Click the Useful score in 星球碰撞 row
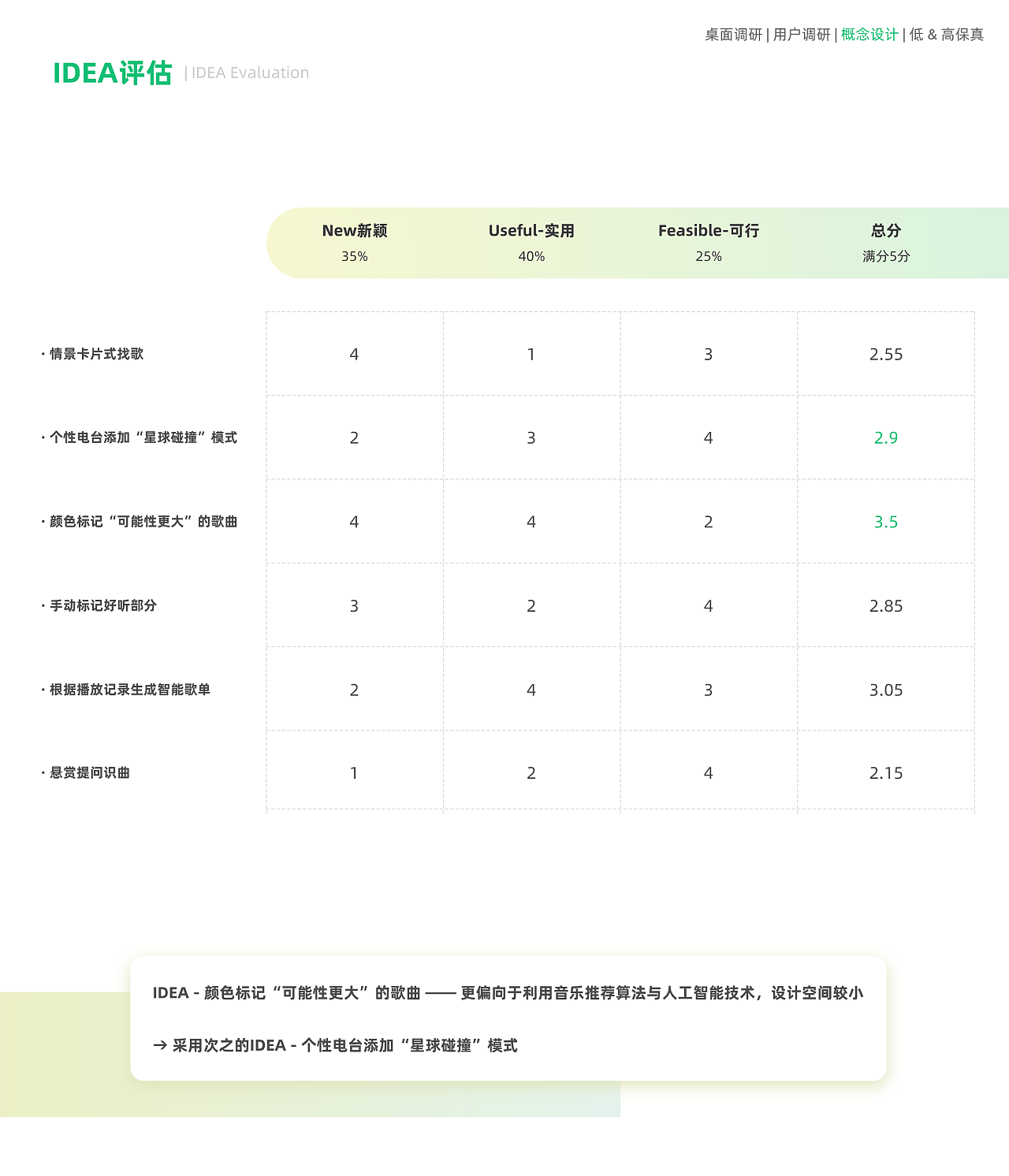The width and height of the screenshot is (1009, 1176). pos(531,438)
